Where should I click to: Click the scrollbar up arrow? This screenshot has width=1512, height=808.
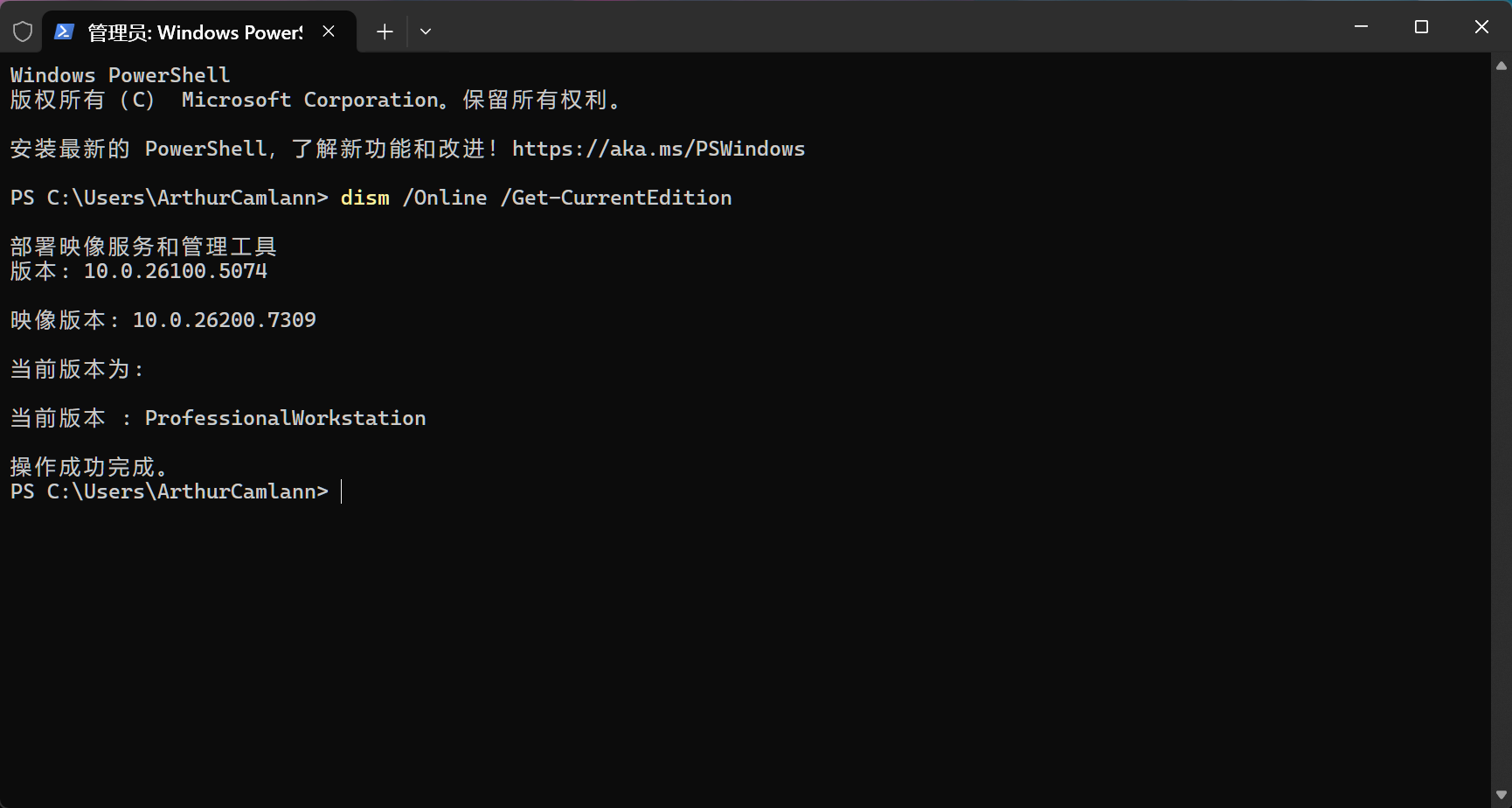coord(1501,65)
